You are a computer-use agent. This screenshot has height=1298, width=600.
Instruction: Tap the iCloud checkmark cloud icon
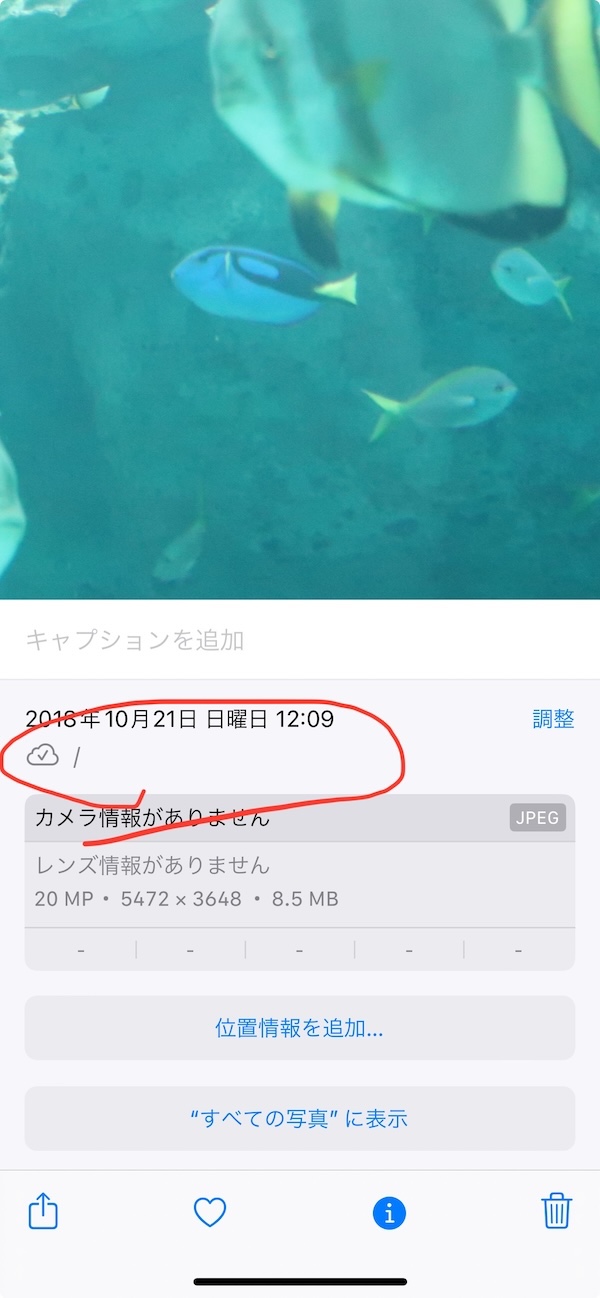tap(43, 757)
